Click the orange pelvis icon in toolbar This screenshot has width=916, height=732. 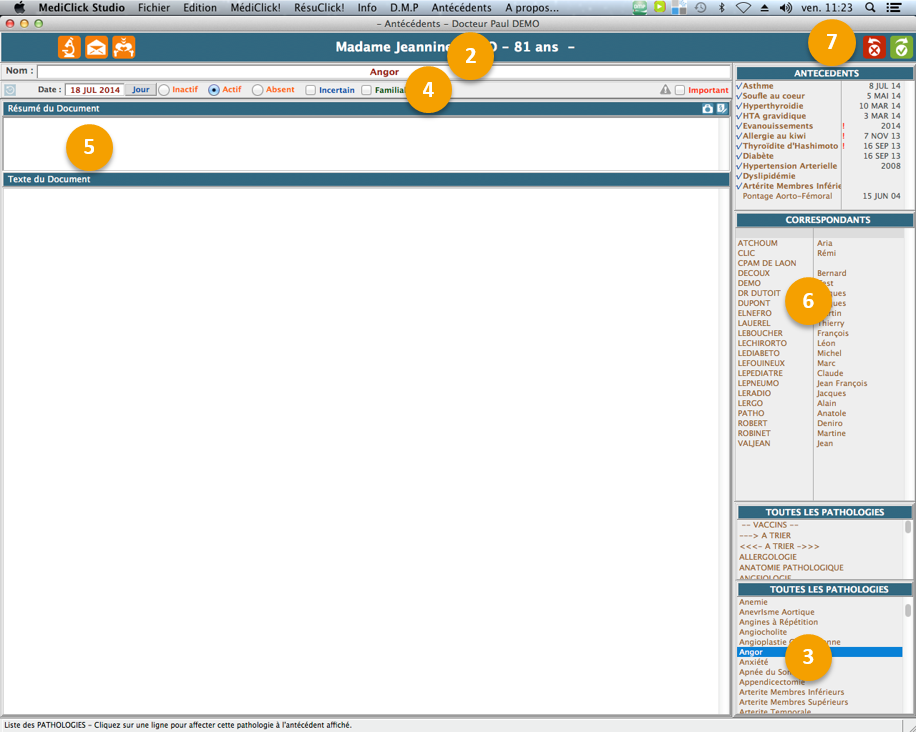pyautogui.click(x=123, y=47)
